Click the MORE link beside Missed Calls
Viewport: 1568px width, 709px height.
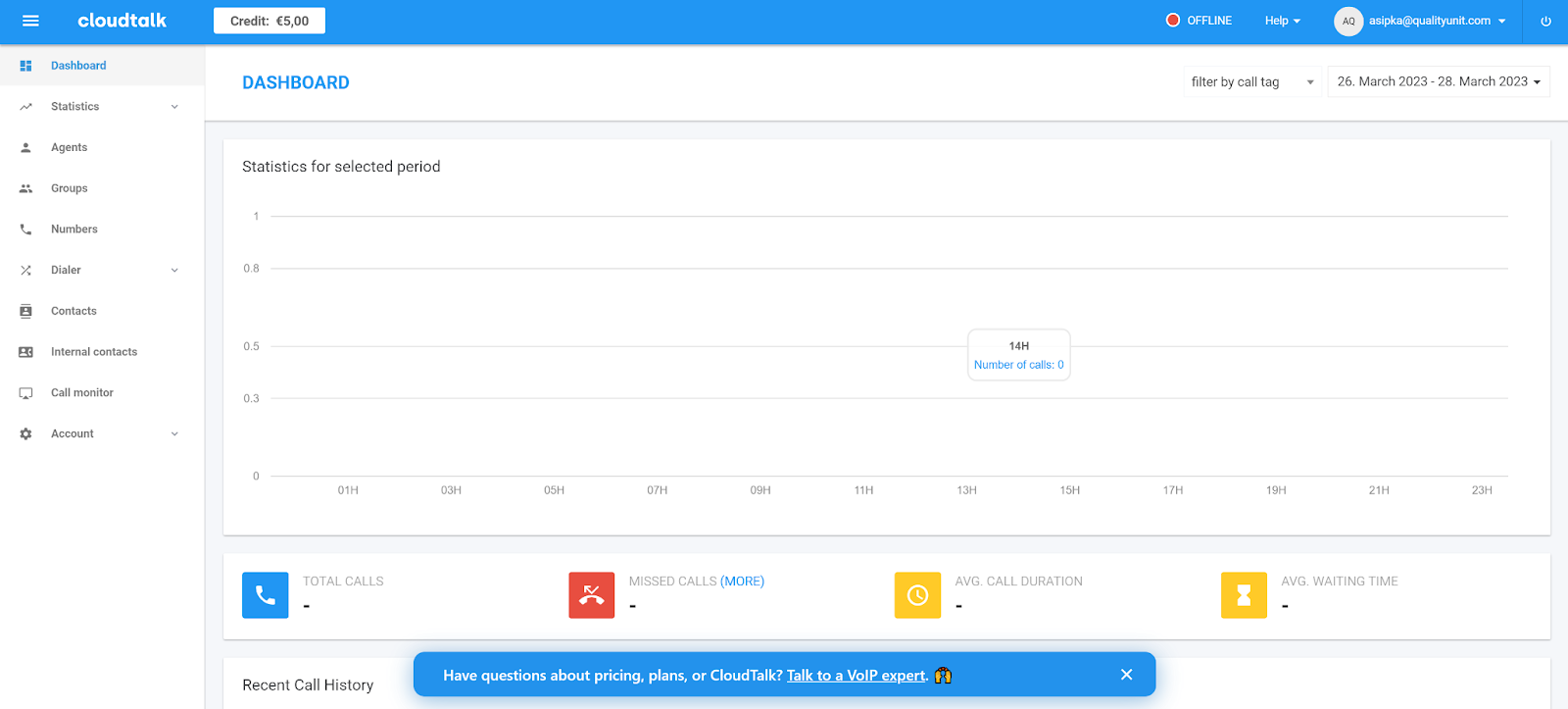(x=742, y=582)
